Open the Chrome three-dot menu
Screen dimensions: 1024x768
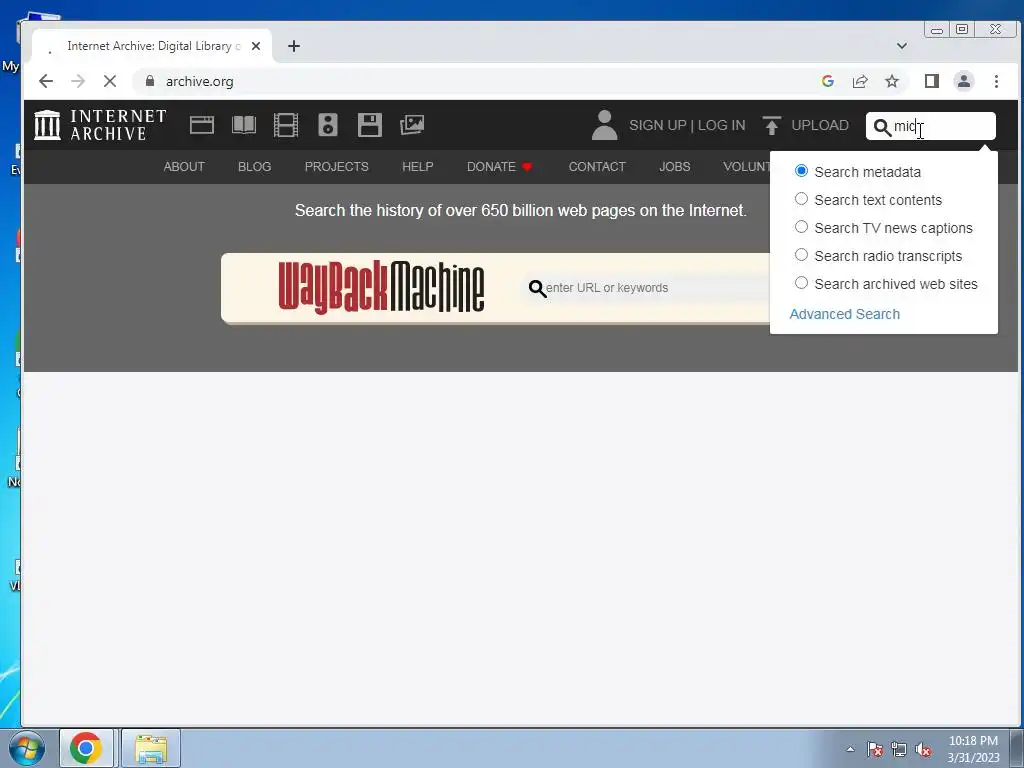[x=996, y=81]
